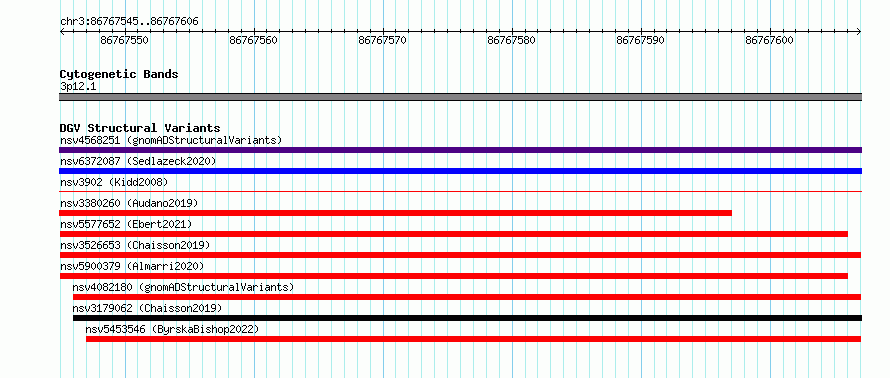
Task: Open variant nsv3902 (Kidd2008) label
Action: click(x=114, y=182)
